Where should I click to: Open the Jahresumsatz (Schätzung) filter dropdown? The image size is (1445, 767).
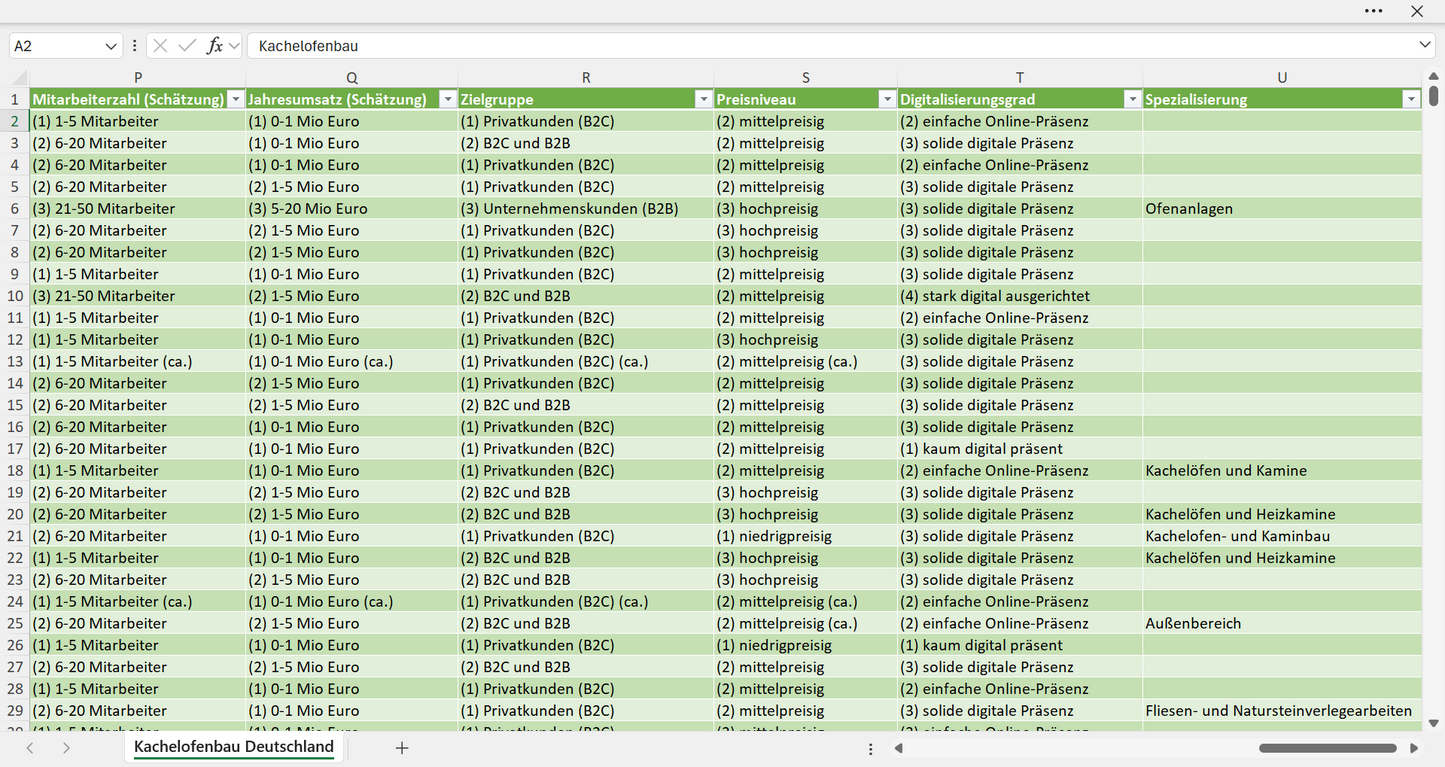coord(446,99)
